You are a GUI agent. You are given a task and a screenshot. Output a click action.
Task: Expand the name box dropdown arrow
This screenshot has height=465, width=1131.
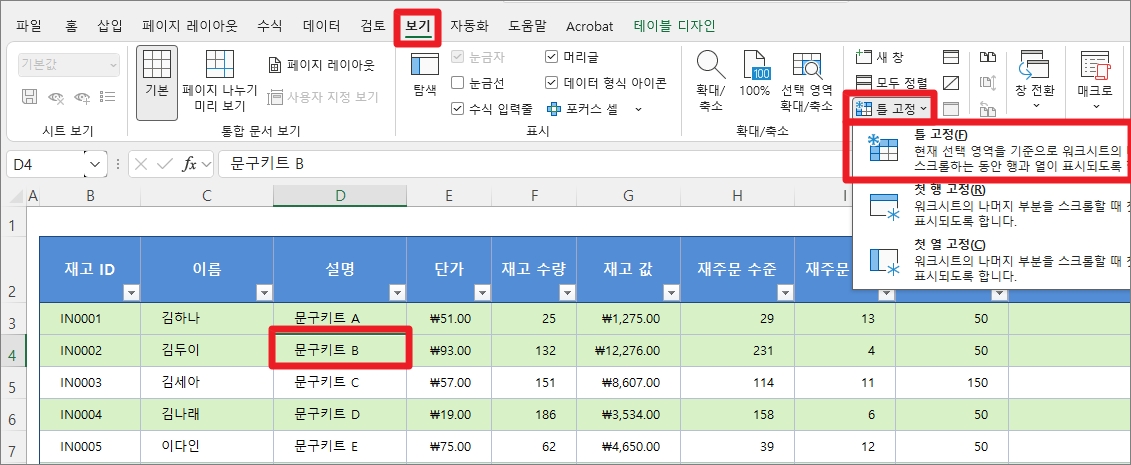95,164
